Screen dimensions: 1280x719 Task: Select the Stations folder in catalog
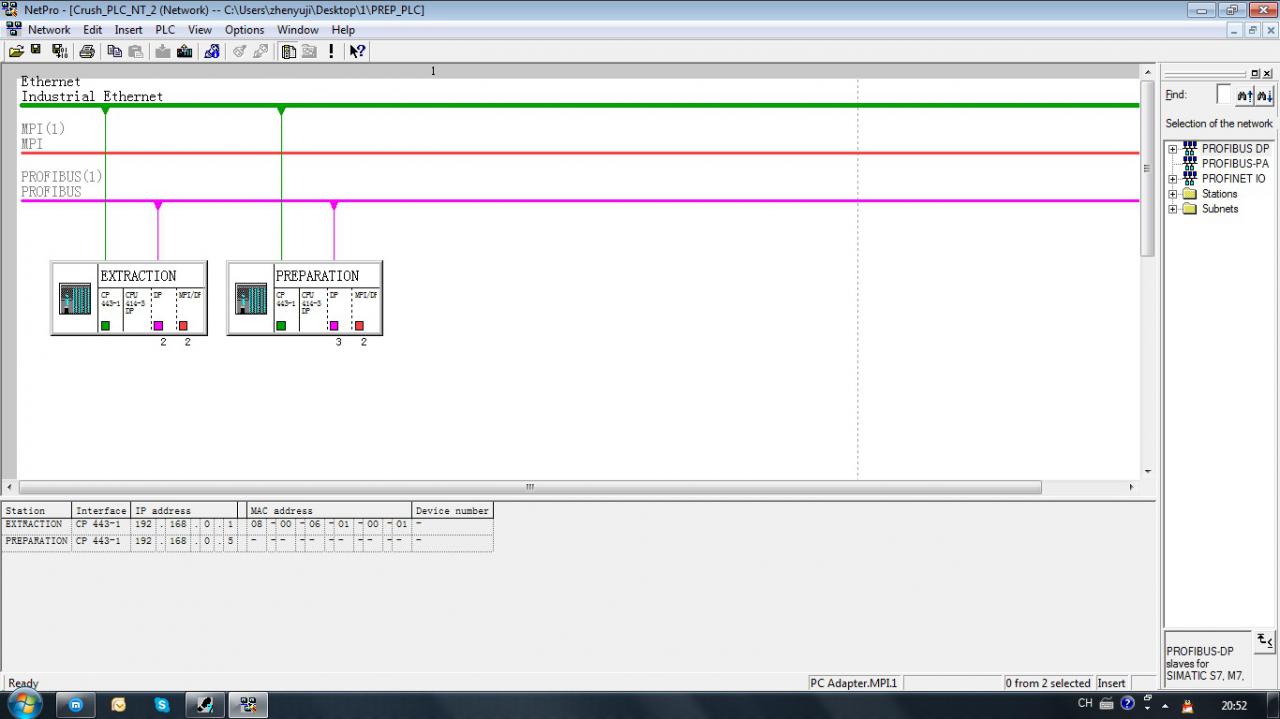pos(1219,194)
